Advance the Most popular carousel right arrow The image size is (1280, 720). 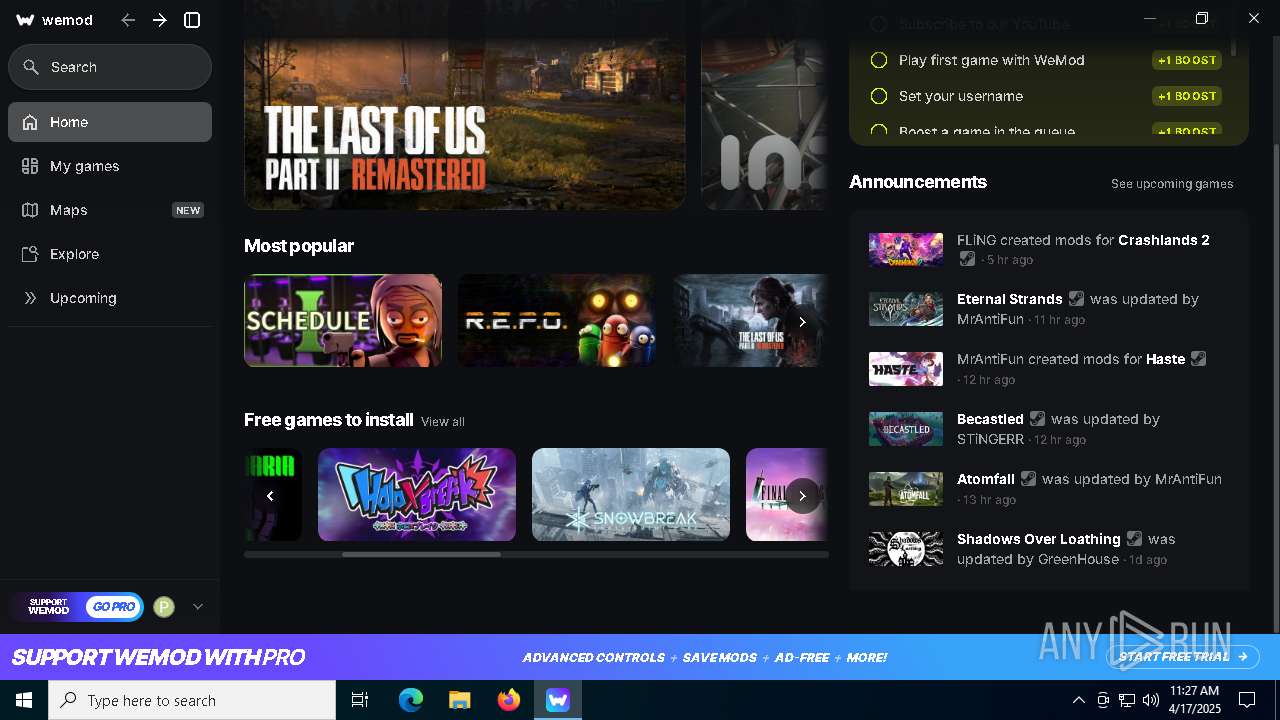pyautogui.click(x=802, y=322)
